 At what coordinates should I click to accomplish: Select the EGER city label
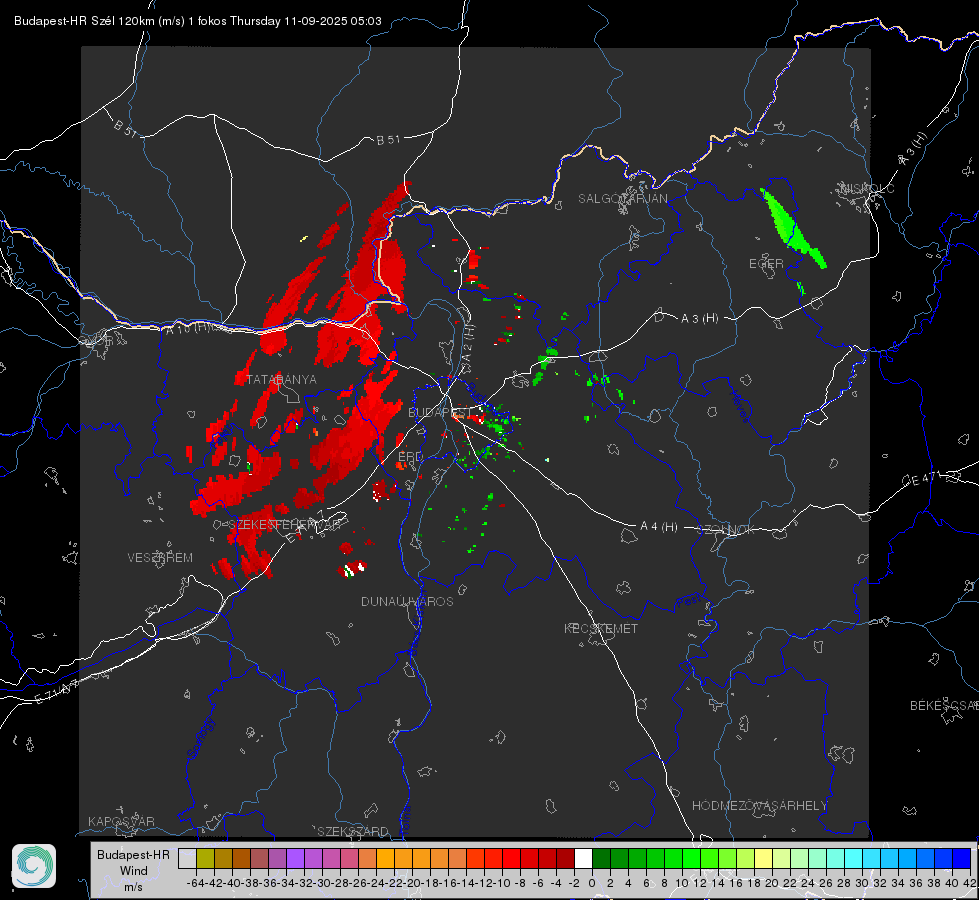(x=766, y=264)
